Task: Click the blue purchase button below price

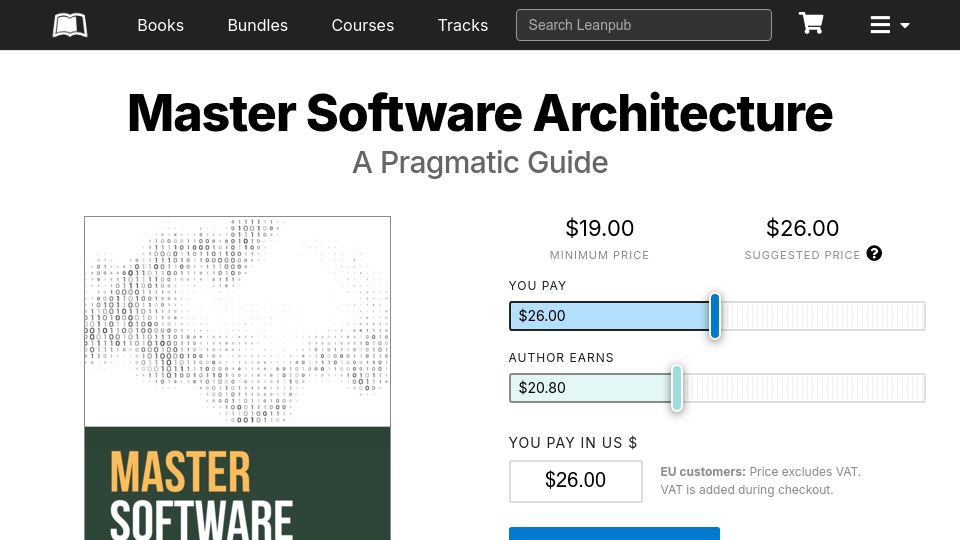Action: coord(614,533)
